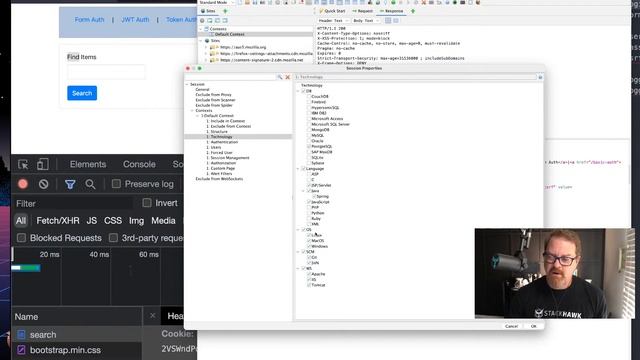Click the help icon beside the Technology title

coord(540,77)
